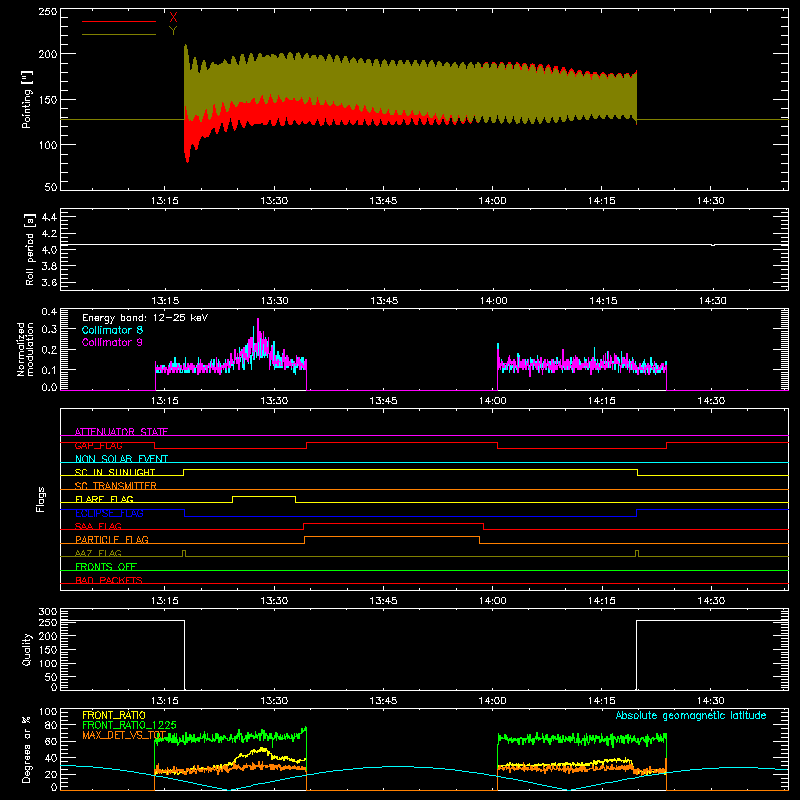
Task: Click the 3.6 tick on Roll period axis
Action: [49, 282]
